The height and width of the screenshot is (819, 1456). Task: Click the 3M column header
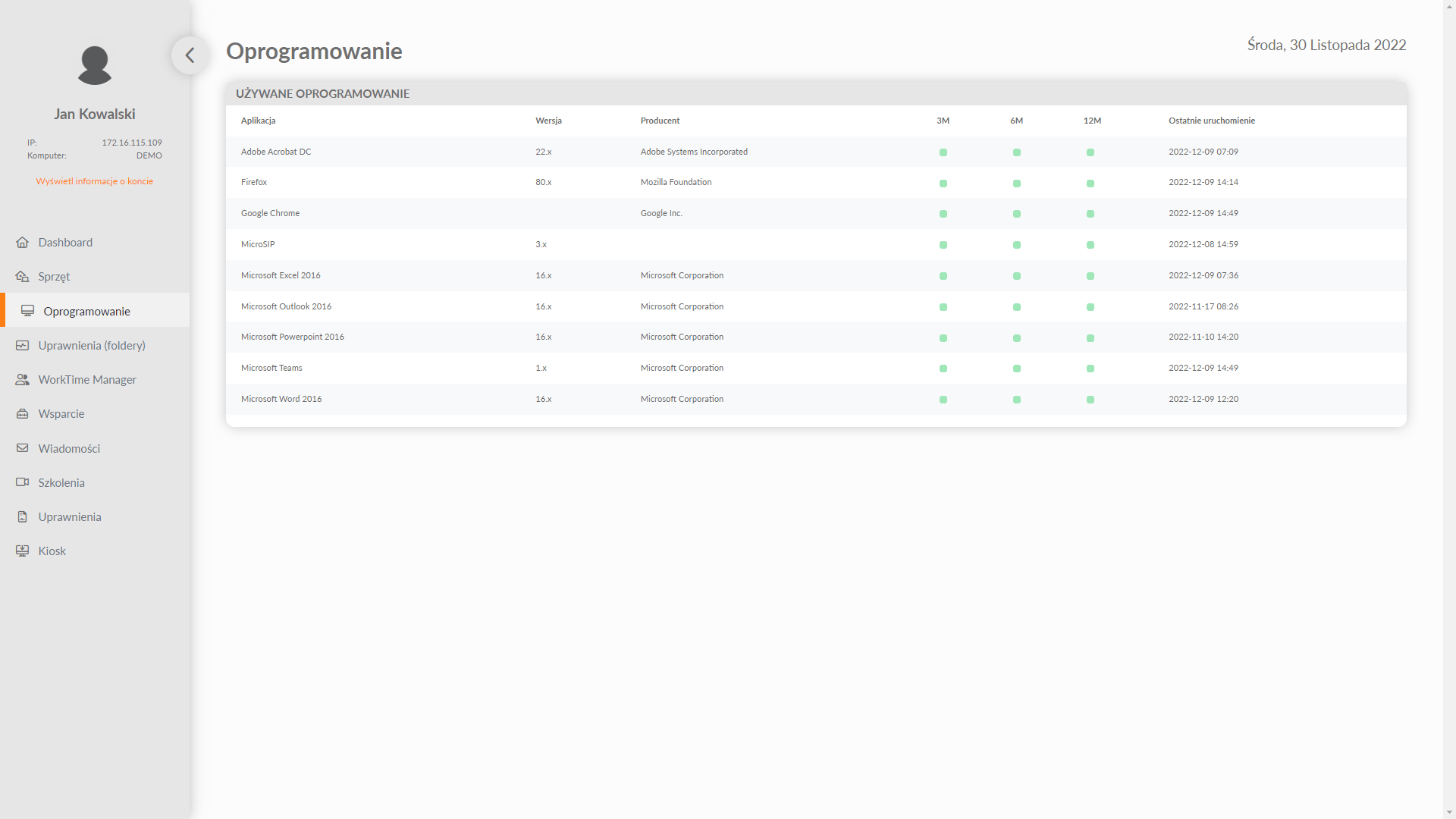(x=943, y=121)
